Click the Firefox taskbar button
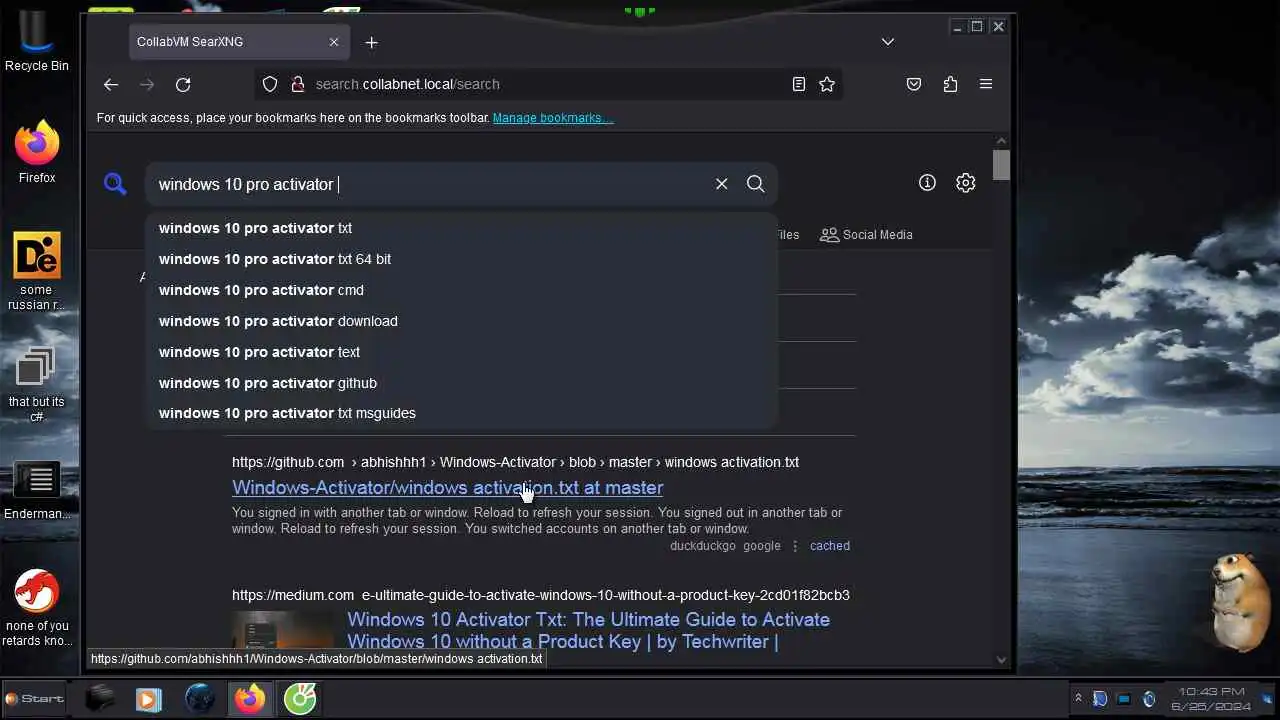The image size is (1280, 720). [250, 699]
